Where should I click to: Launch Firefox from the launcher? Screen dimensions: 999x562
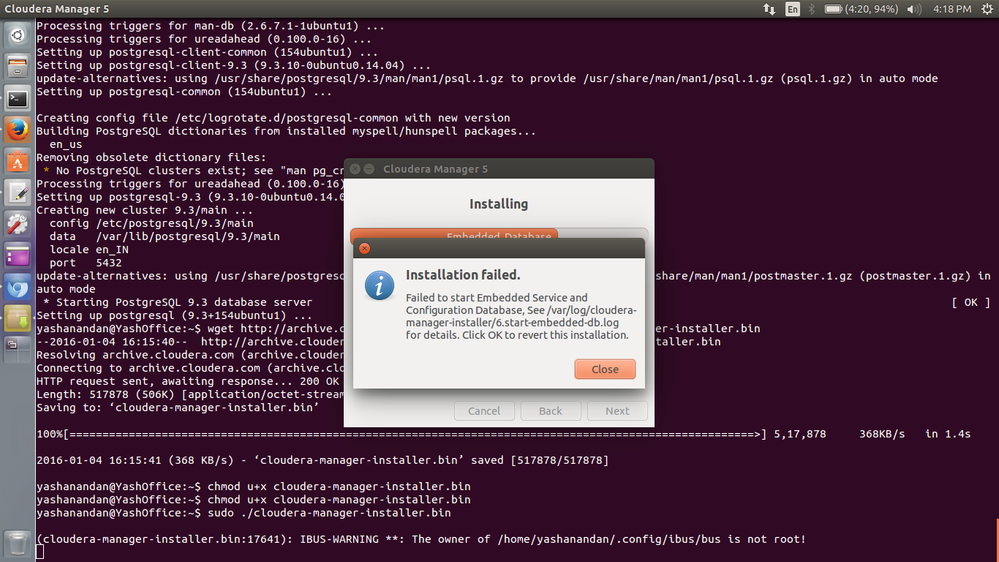(17, 130)
